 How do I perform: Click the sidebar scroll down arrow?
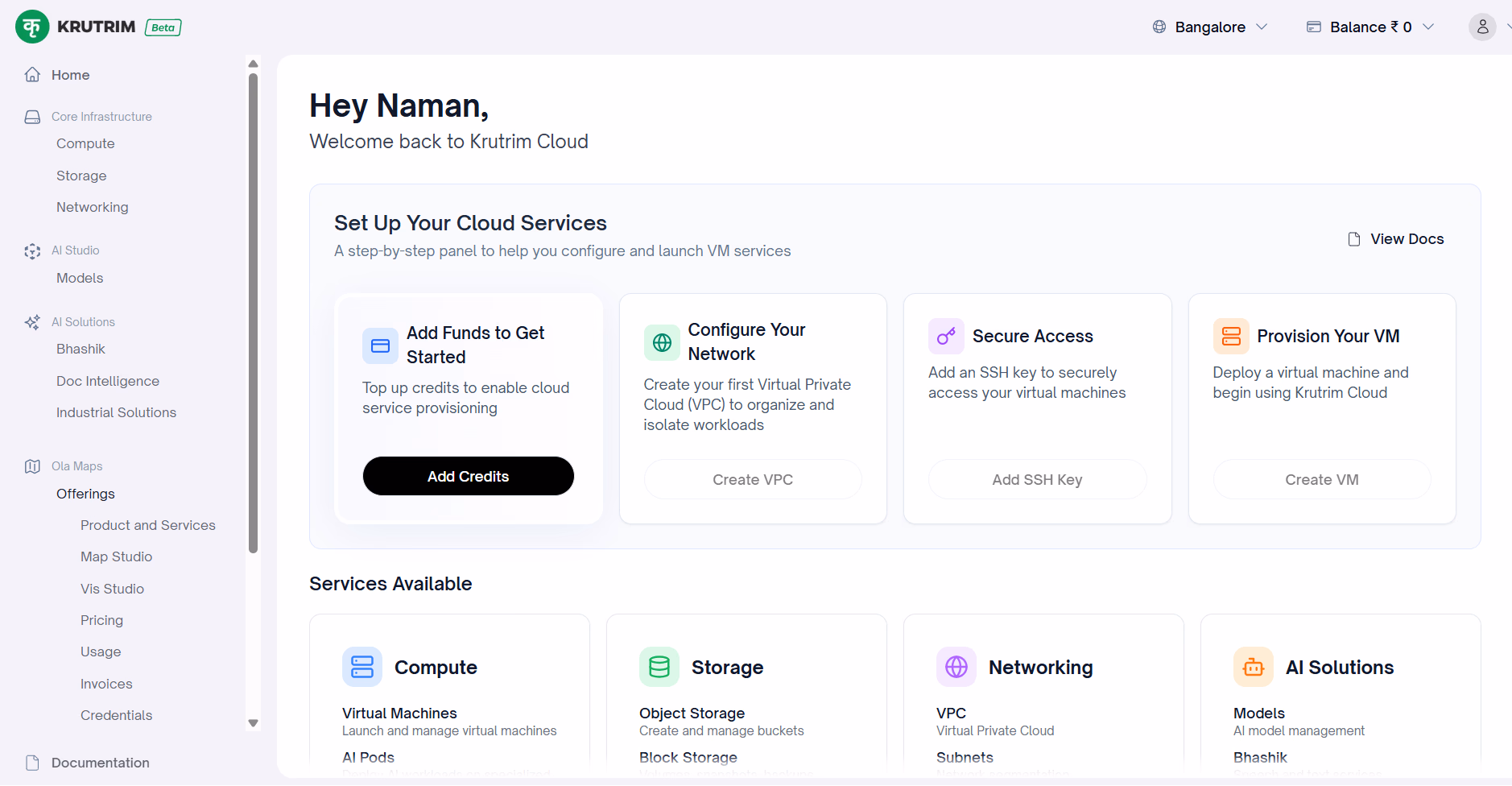pos(254,723)
